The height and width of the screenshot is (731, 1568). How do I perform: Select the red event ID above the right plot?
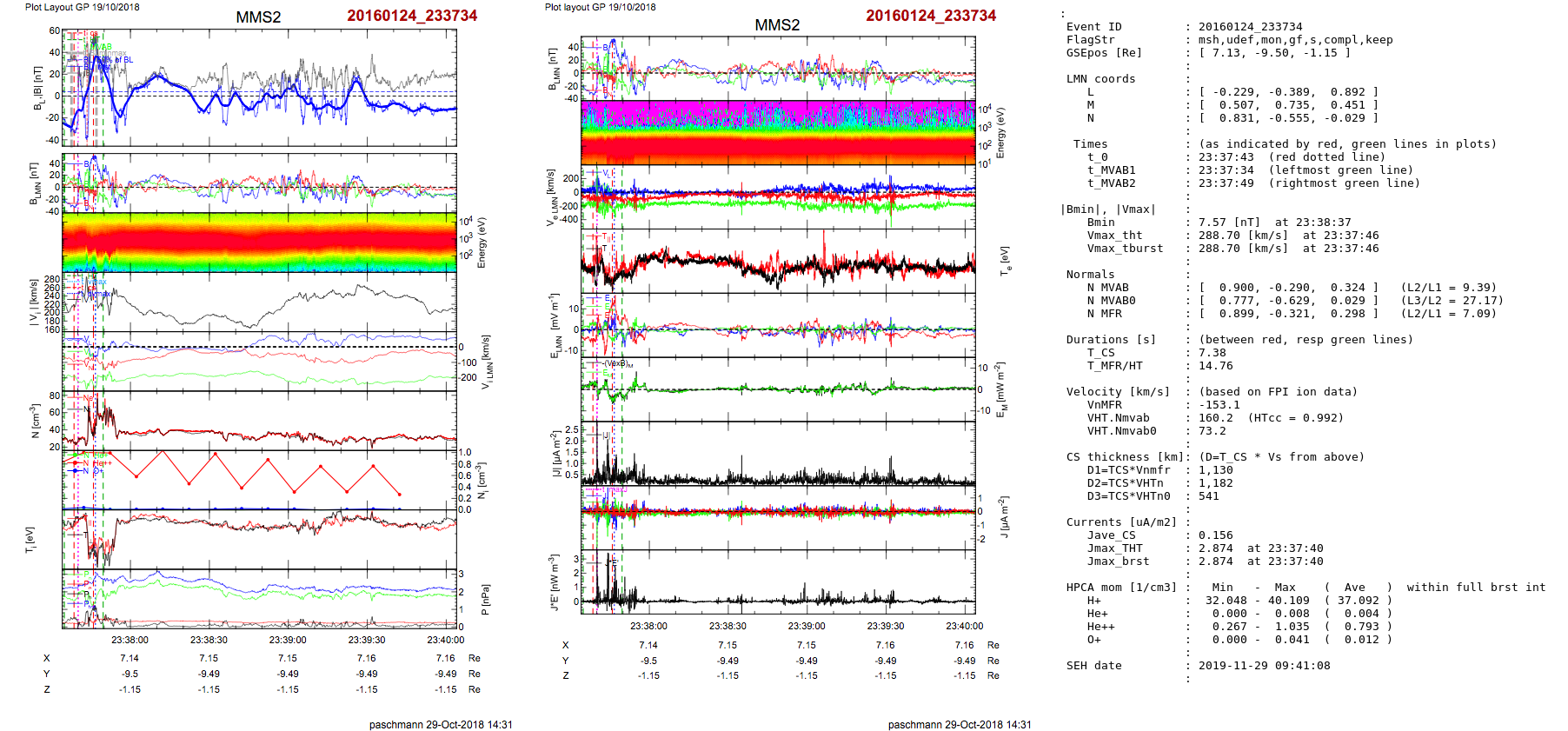[931, 16]
